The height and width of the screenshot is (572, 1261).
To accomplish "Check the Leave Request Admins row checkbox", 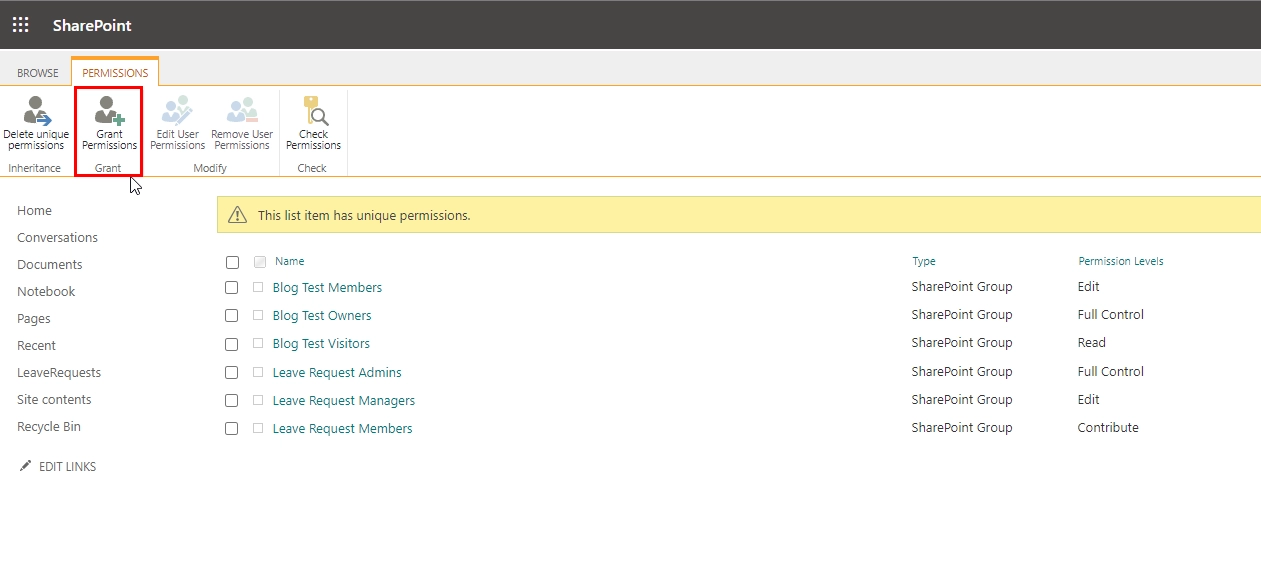I will click(232, 373).
